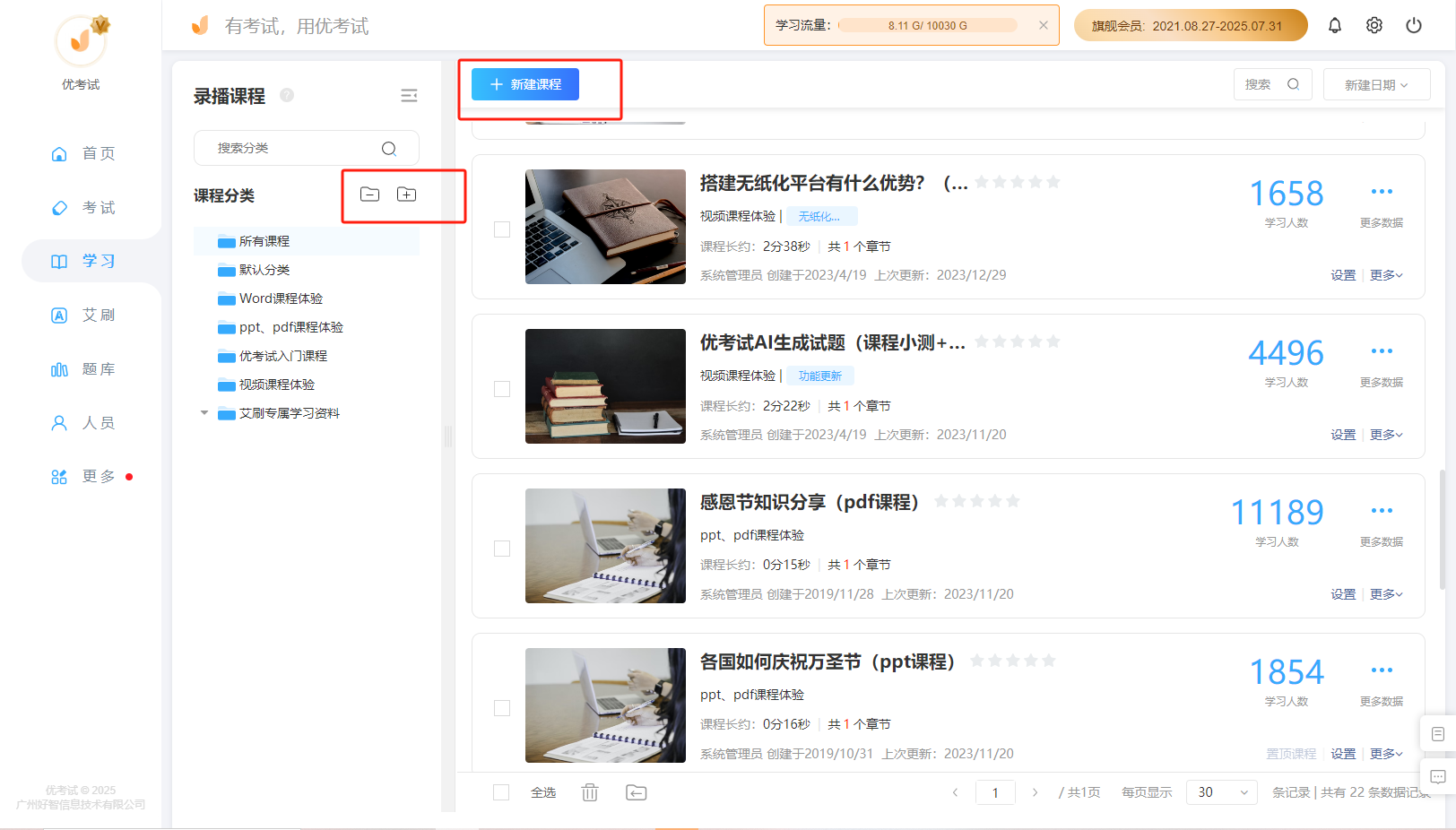
Task: Open the notification bell
Action: (1334, 25)
